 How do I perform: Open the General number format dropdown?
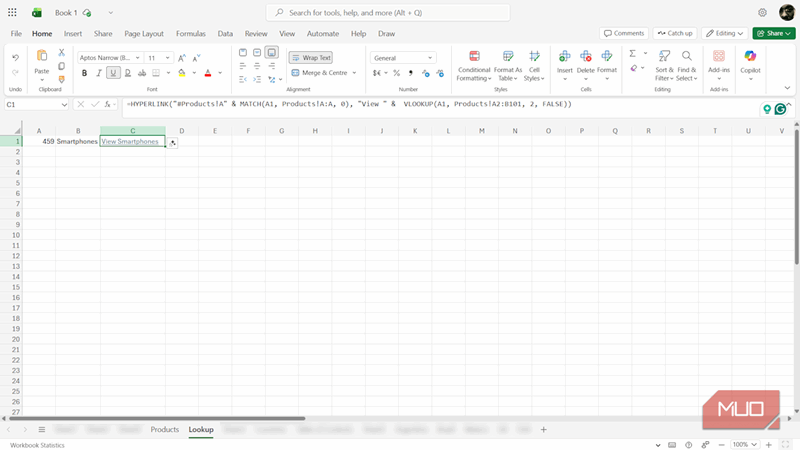point(430,58)
